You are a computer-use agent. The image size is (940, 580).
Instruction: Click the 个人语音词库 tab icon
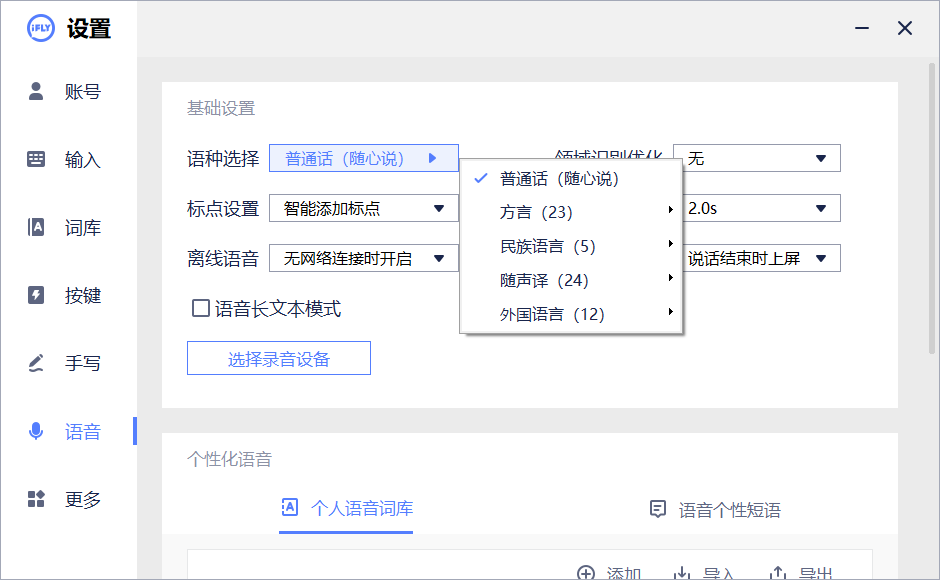[290, 507]
